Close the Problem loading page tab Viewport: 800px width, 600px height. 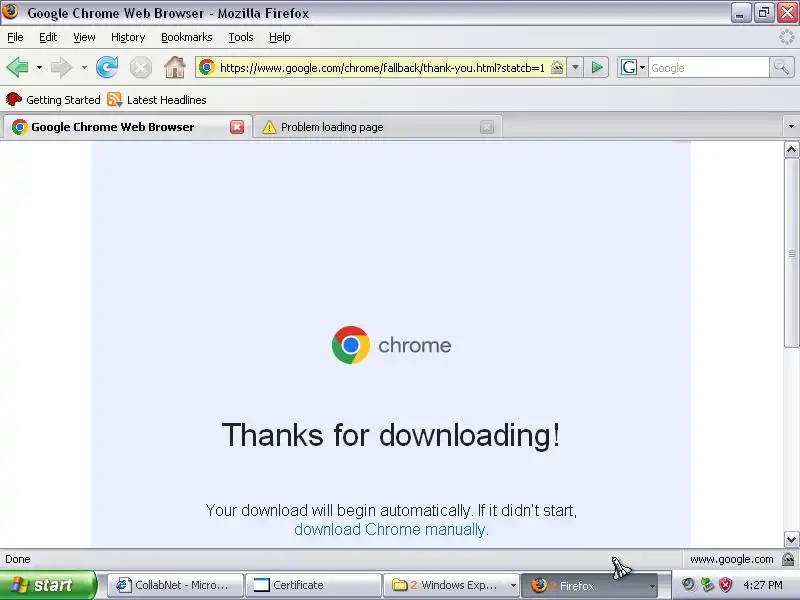point(487,127)
